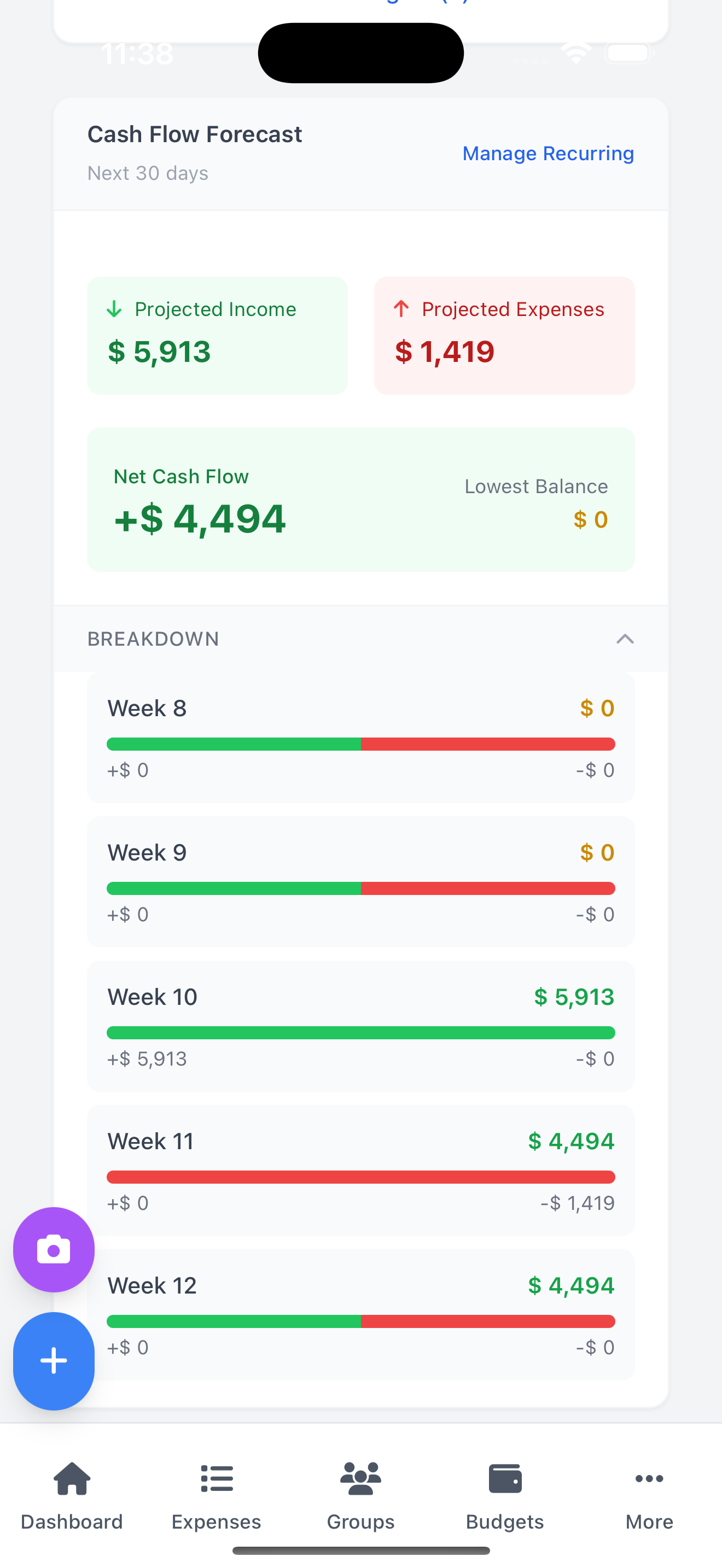Open Manage Recurring link
The image size is (722, 1568).
pyautogui.click(x=548, y=154)
